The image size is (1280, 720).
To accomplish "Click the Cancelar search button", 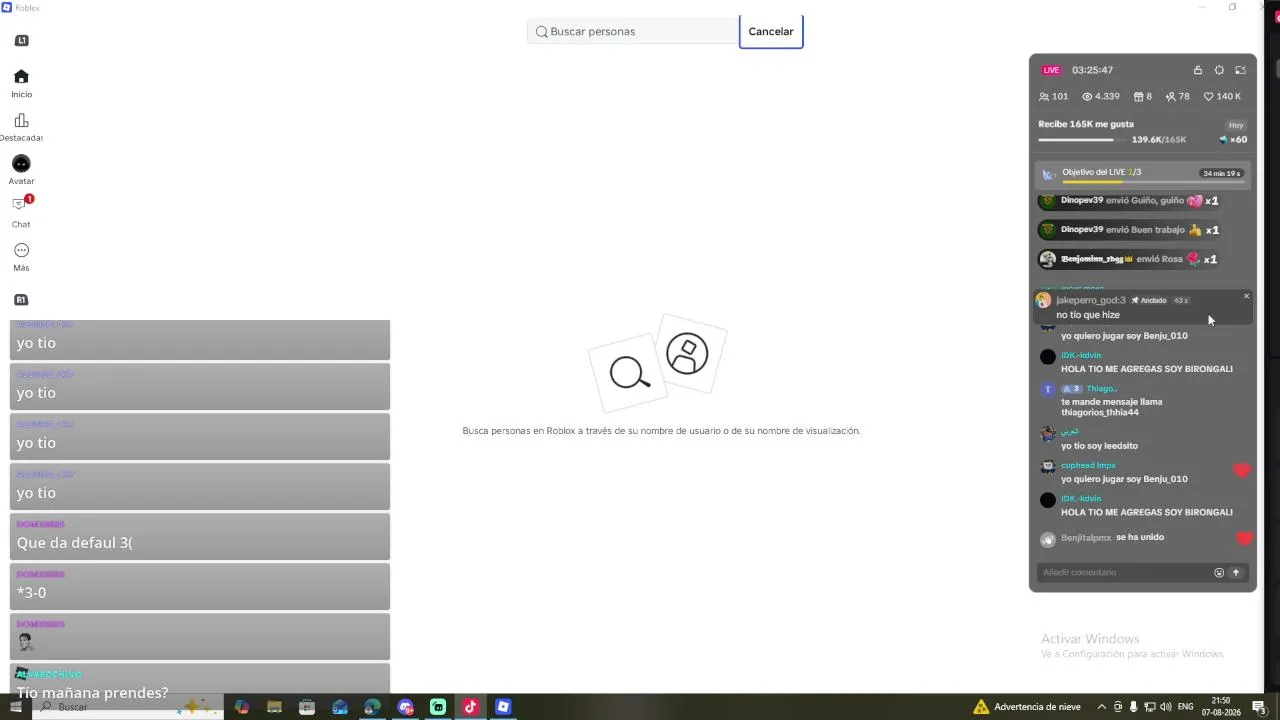I will coord(771,31).
